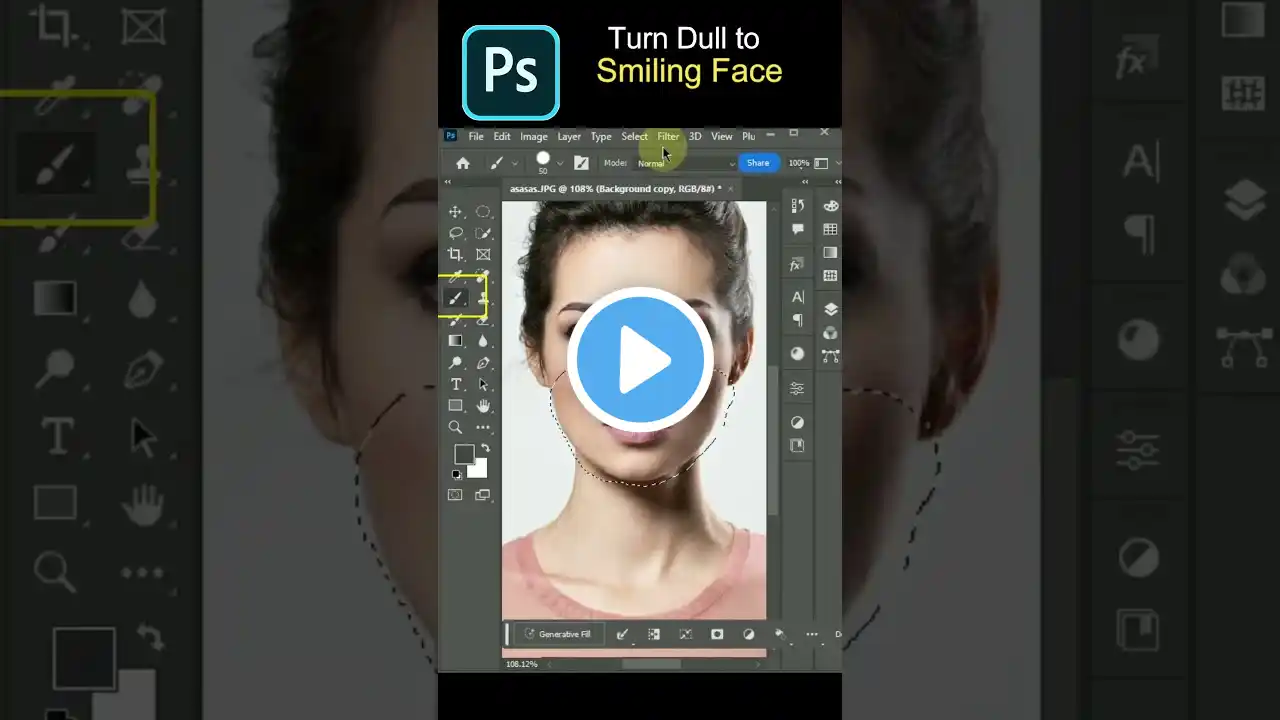Open the Select menu

pyautogui.click(x=634, y=136)
